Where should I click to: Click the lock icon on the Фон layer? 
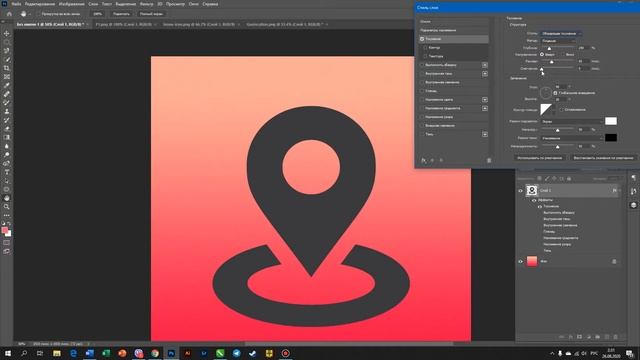pyautogui.click(x=614, y=261)
